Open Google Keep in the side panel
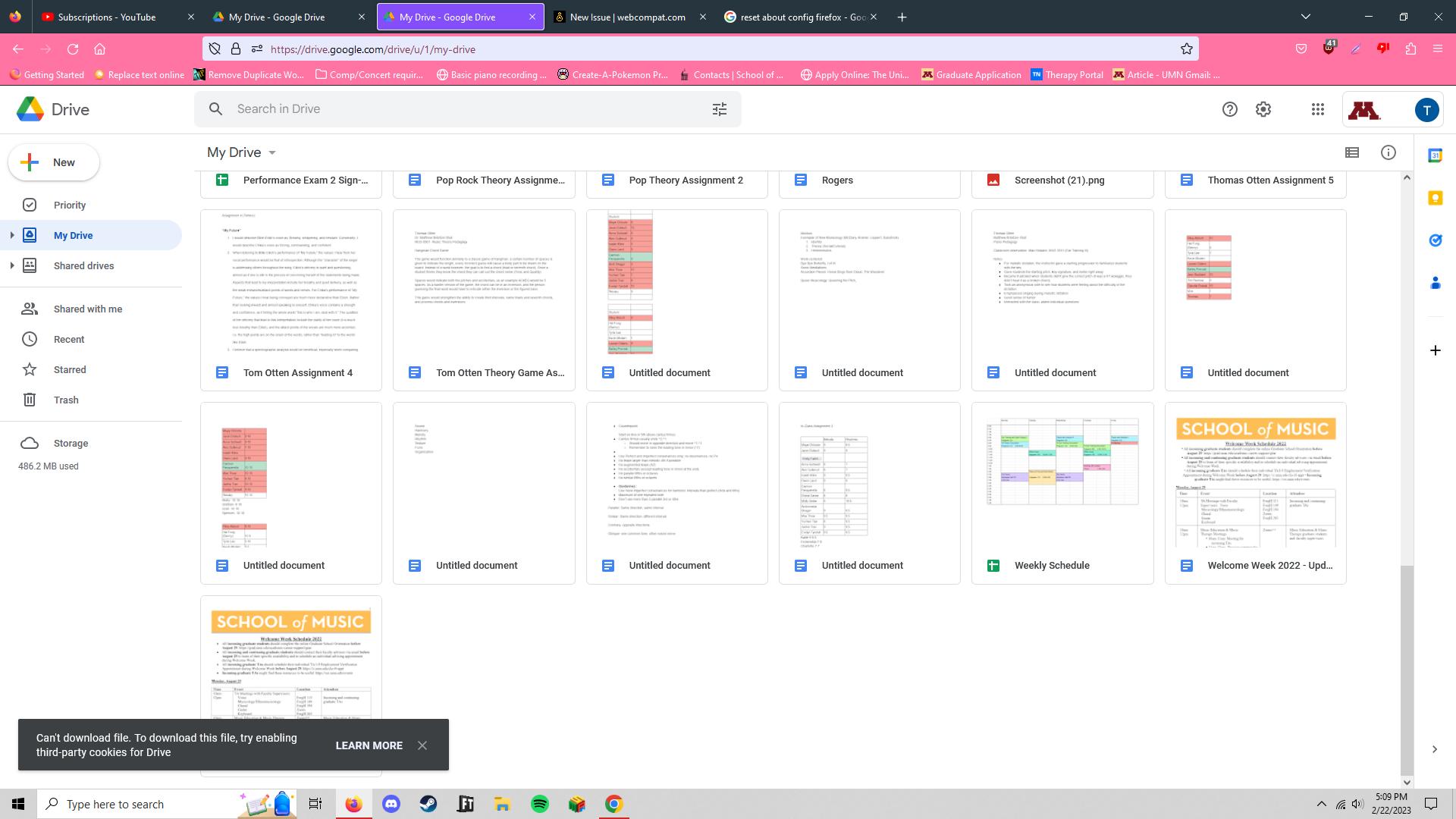 [1436, 198]
